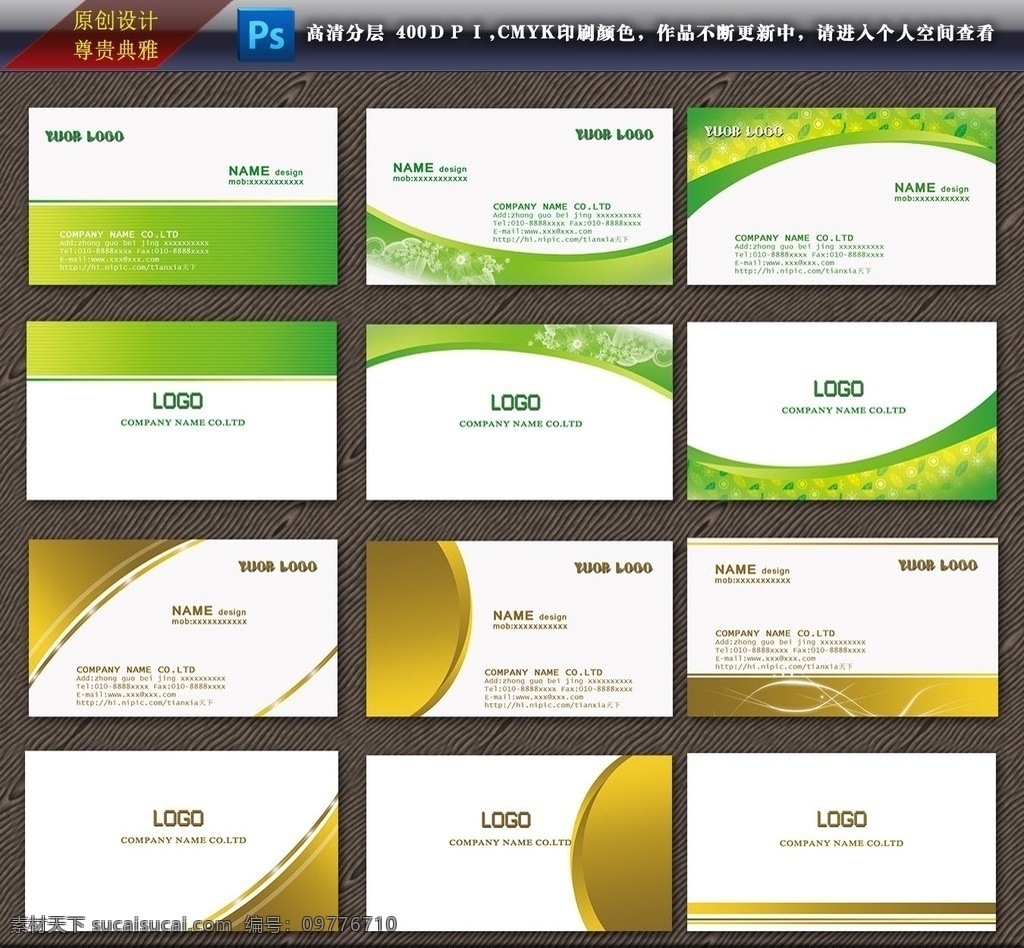Click the mob:xxxxxxxxxxx line on green leafy arc card

coord(932,198)
